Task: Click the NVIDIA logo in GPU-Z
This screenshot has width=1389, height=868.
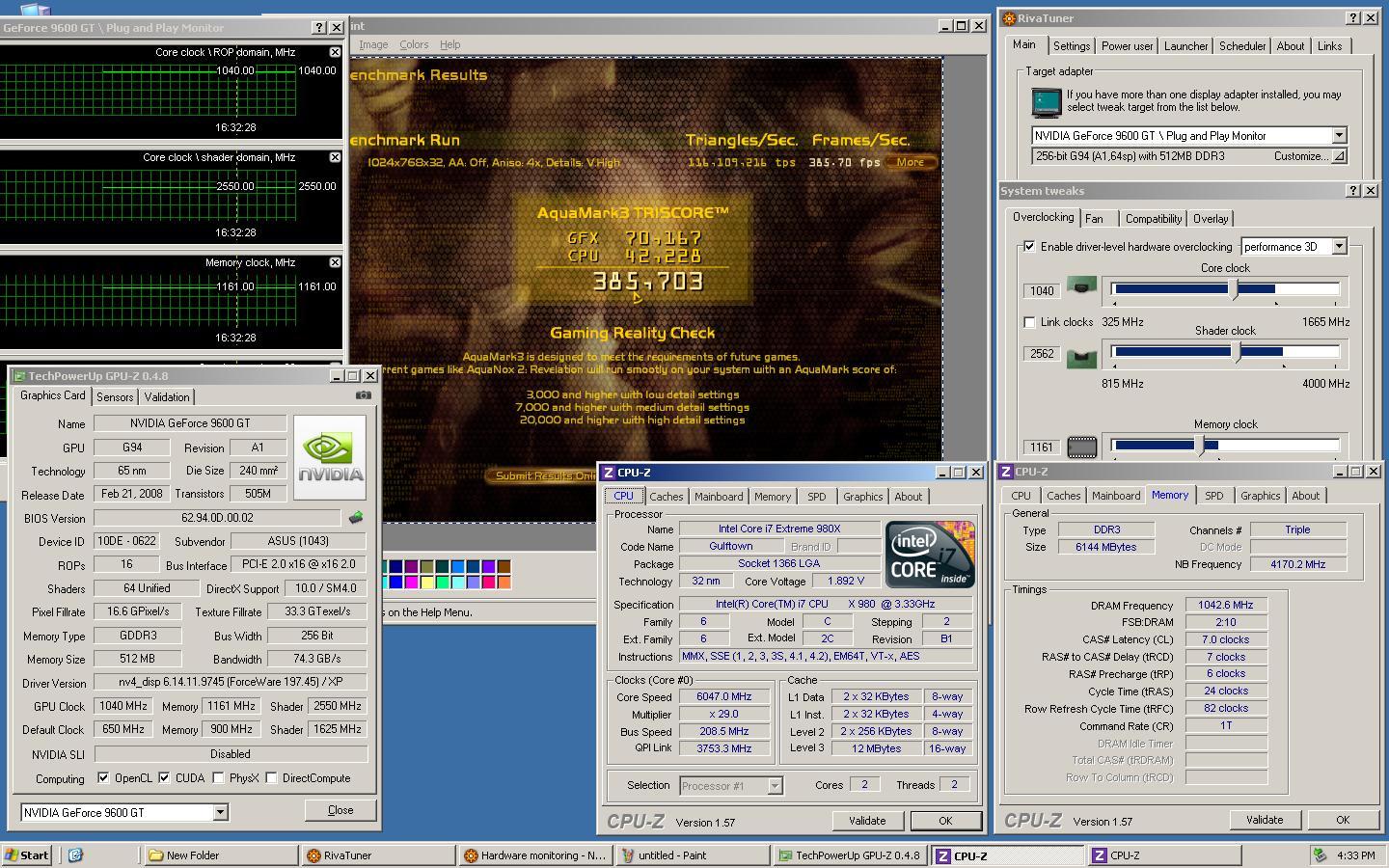Action: click(x=330, y=457)
